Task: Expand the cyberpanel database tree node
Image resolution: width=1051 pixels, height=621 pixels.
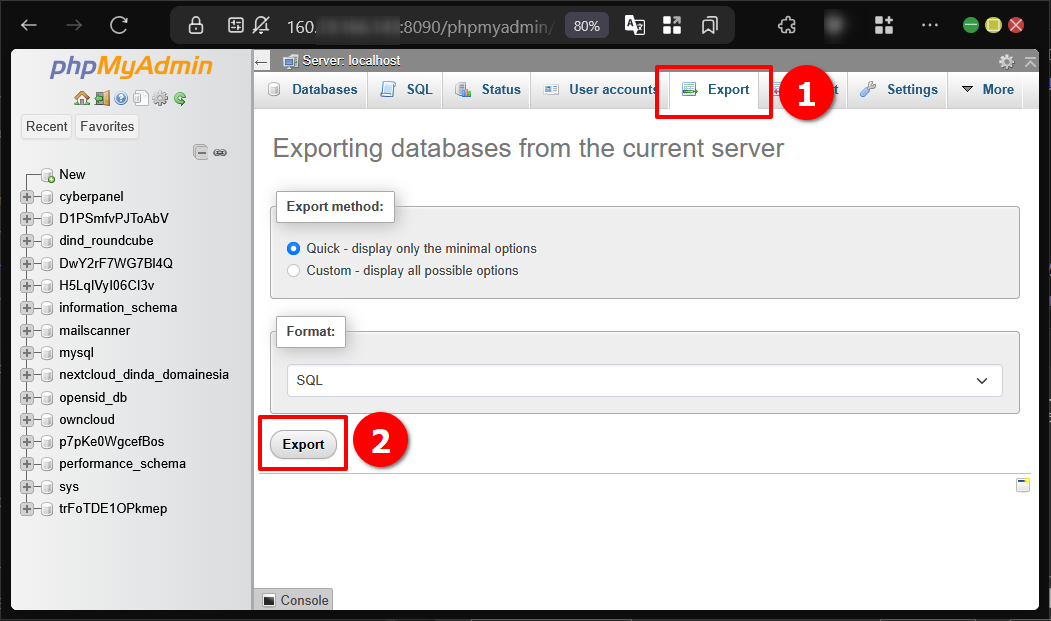Action: [27, 197]
